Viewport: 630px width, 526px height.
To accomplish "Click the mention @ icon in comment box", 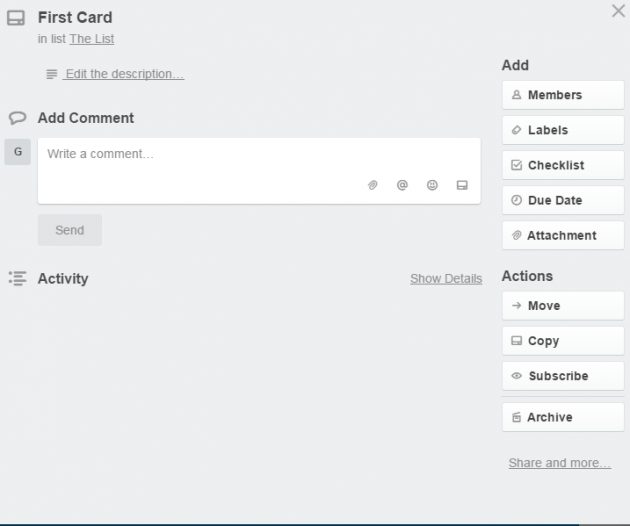I will [x=402, y=185].
